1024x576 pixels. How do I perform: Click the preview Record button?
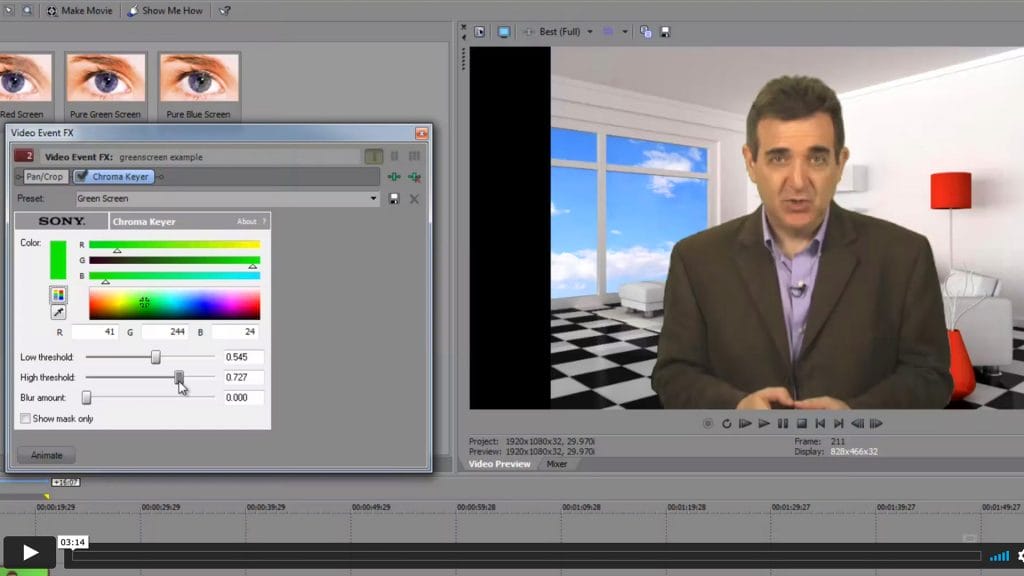(708, 424)
